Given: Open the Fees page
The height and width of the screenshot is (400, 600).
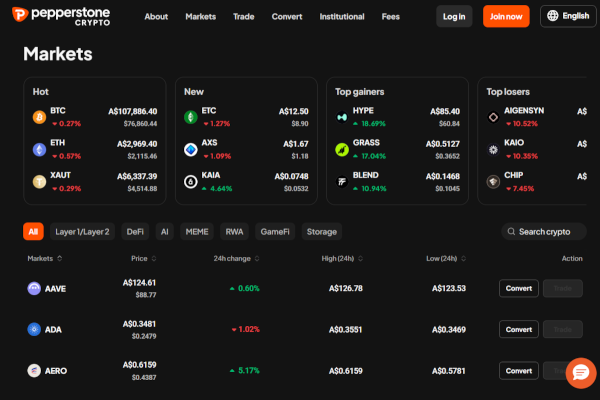Looking at the screenshot, I should [391, 16].
